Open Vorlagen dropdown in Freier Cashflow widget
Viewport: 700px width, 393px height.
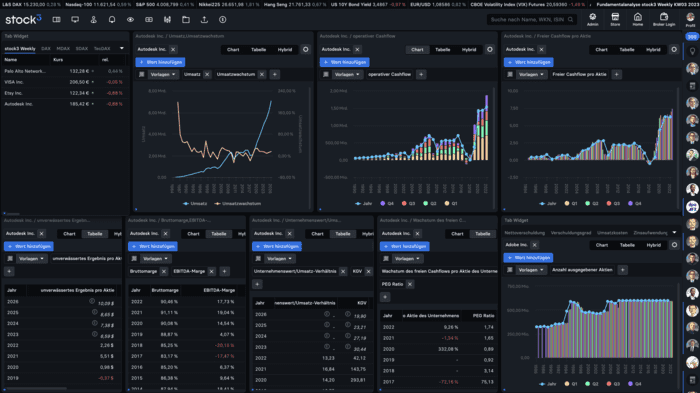coord(531,75)
